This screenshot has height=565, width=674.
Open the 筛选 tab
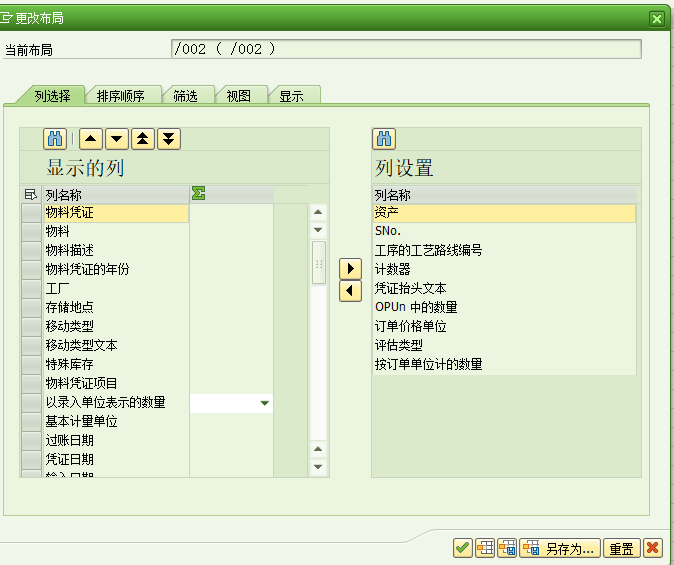pyautogui.click(x=185, y=96)
